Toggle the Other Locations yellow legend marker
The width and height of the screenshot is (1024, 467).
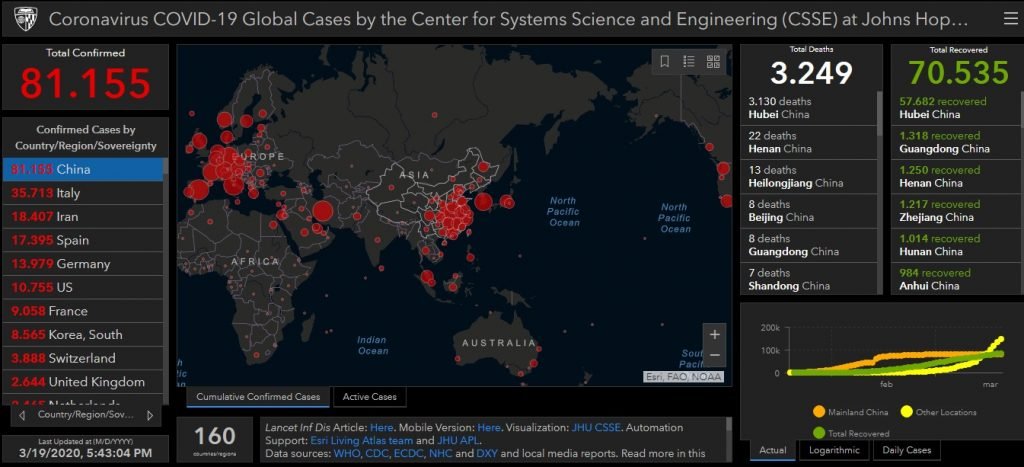point(906,412)
